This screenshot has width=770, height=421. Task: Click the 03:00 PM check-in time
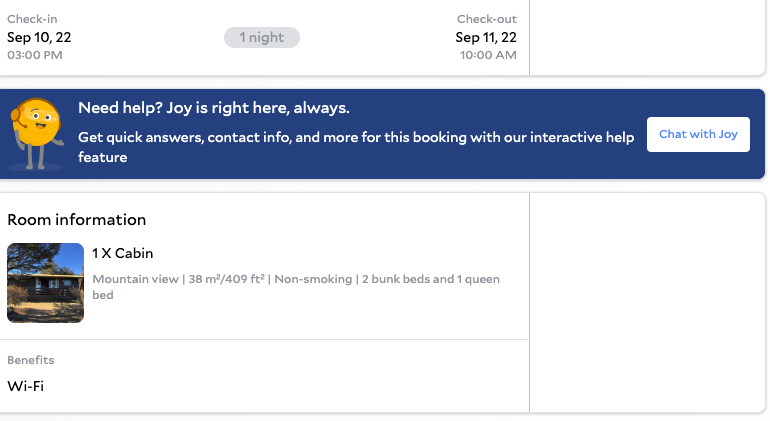pyautogui.click(x=35, y=55)
